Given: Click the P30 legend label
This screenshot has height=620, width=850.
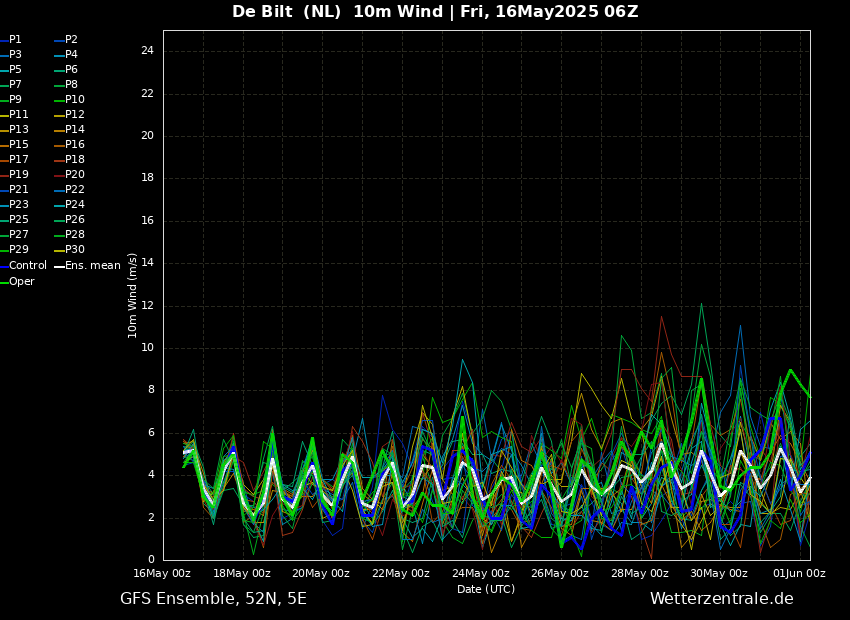Looking at the screenshot, I should [x=75, y=250].
